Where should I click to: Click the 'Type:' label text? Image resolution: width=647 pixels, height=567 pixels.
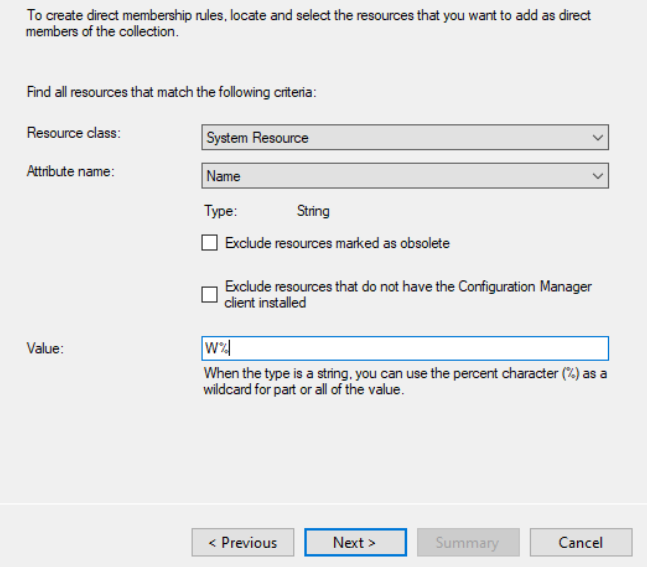[220, 211]
